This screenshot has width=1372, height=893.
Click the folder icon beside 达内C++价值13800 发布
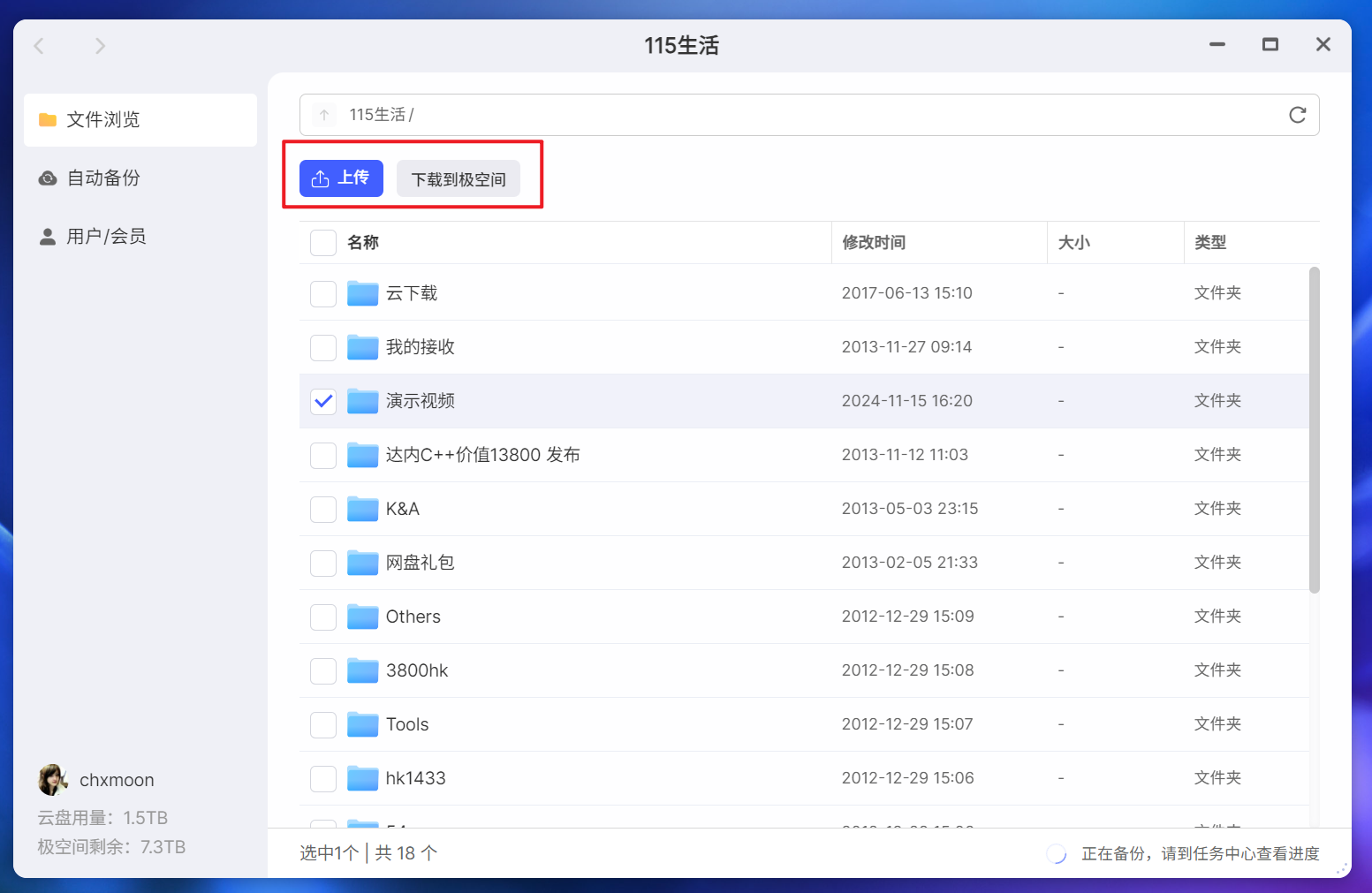362,455
